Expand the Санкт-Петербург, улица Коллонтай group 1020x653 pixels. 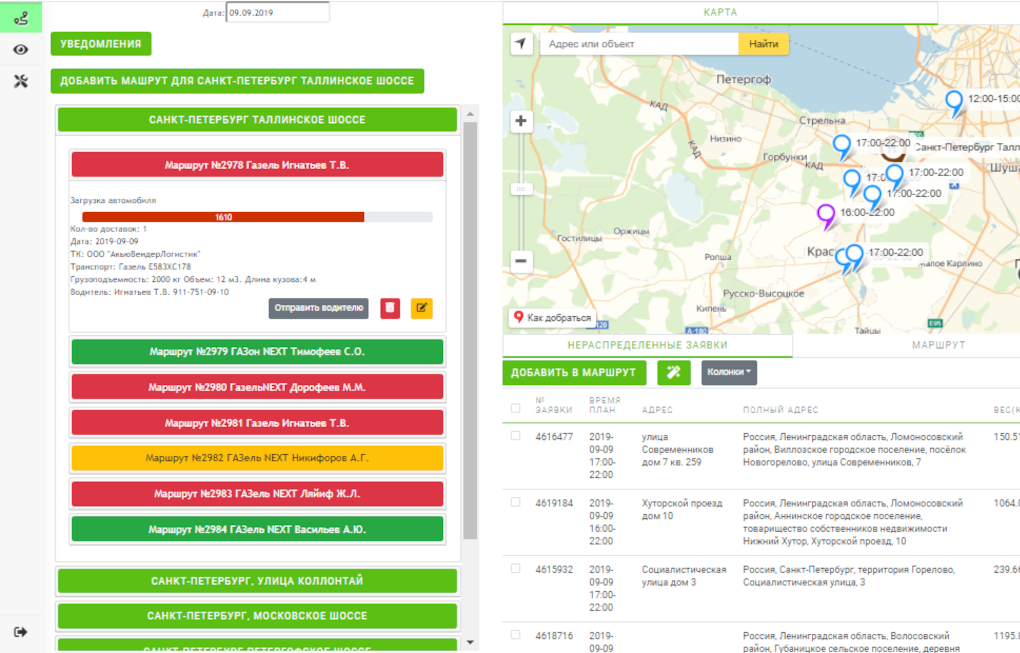258,581
